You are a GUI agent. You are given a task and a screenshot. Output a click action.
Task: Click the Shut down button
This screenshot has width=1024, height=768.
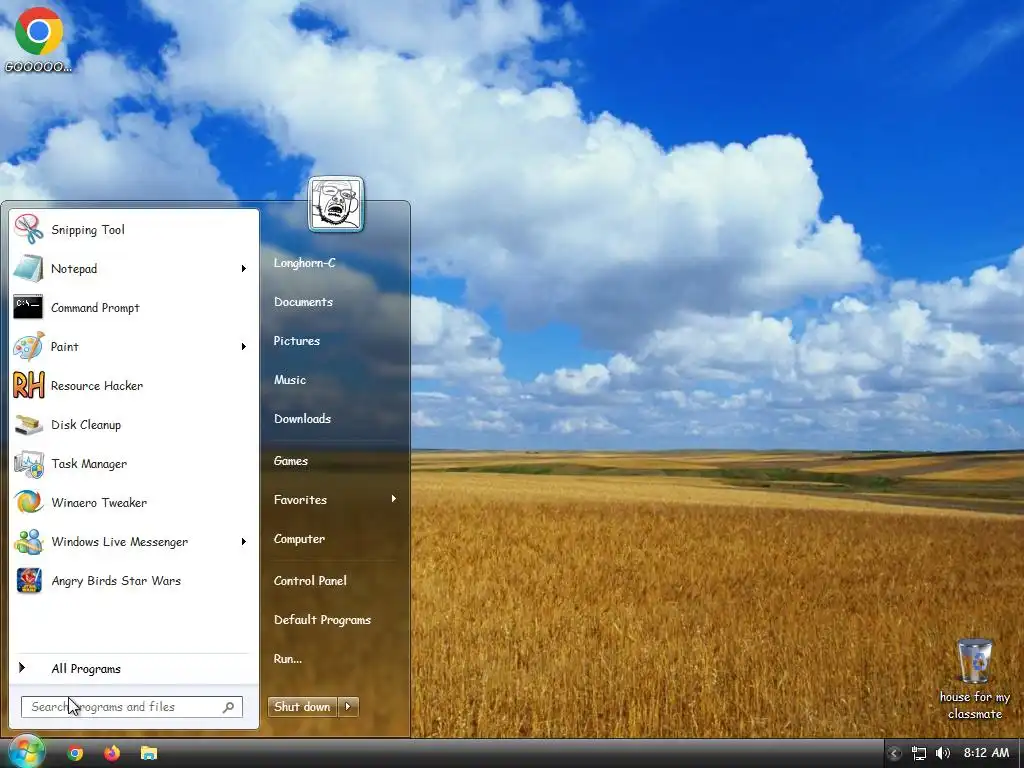point(303,706)
